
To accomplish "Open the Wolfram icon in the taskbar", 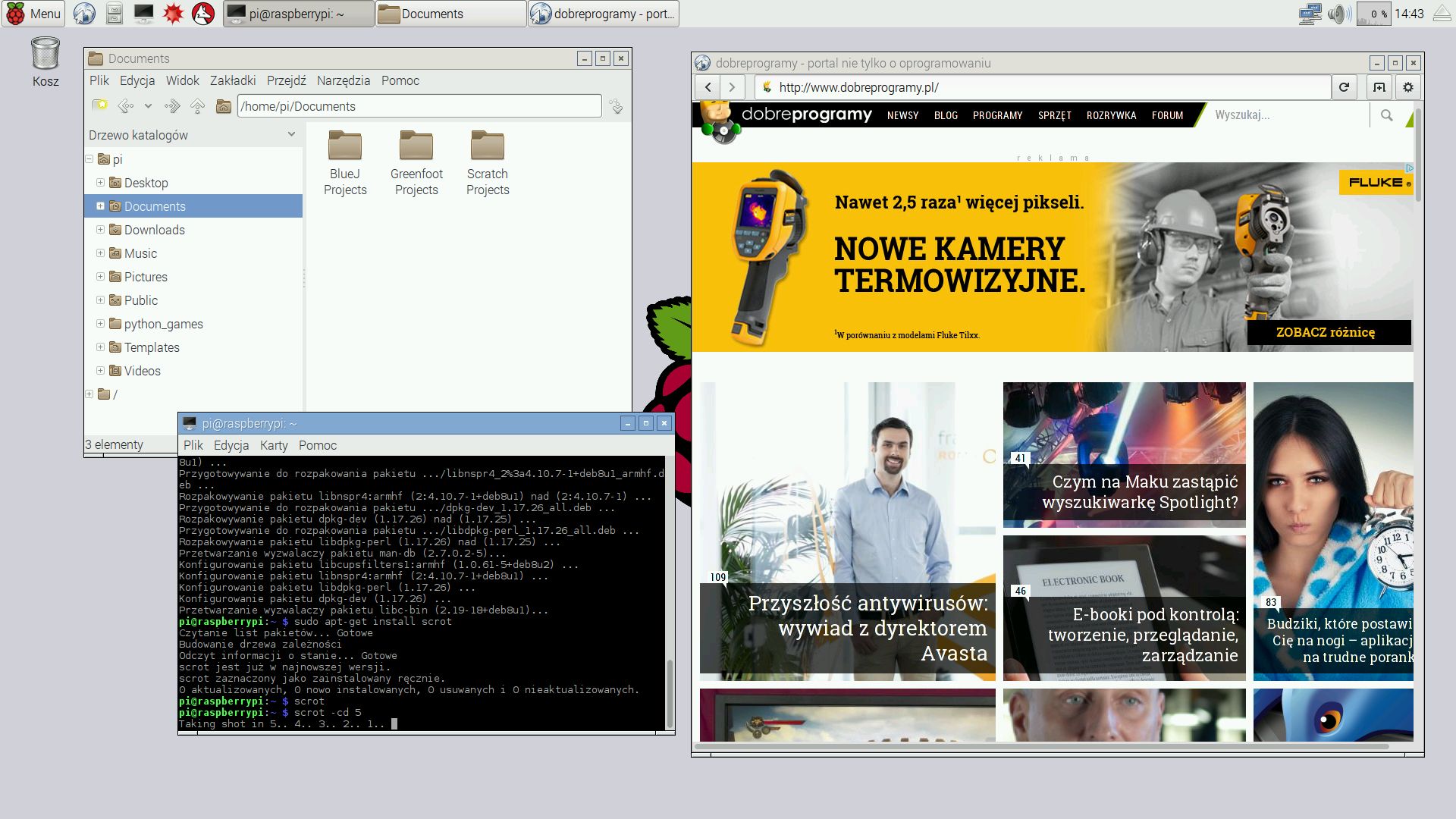I will click(x=203, y=14).
